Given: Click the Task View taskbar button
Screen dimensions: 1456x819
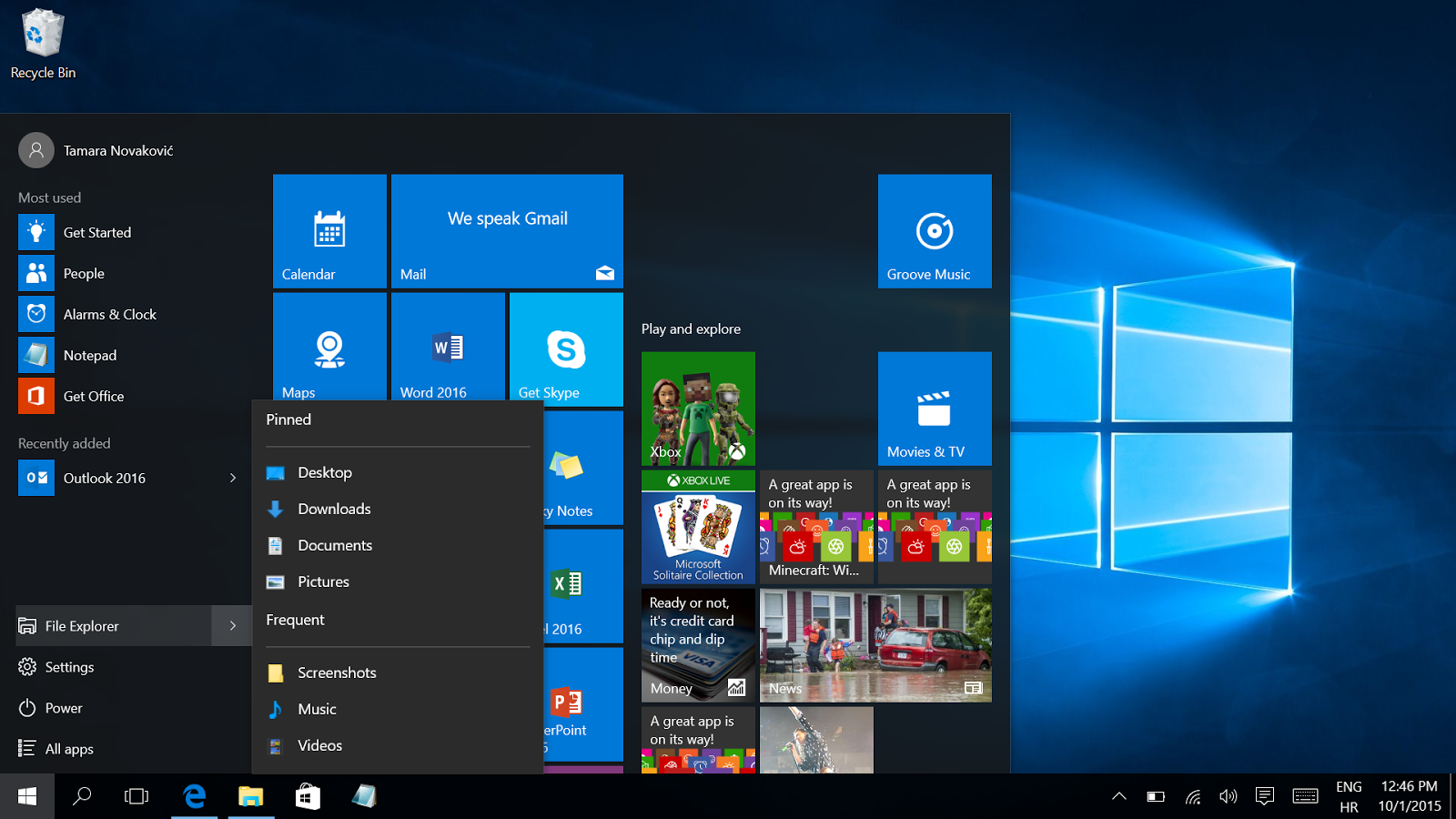Looking at the screenshot, I should 136,796.
